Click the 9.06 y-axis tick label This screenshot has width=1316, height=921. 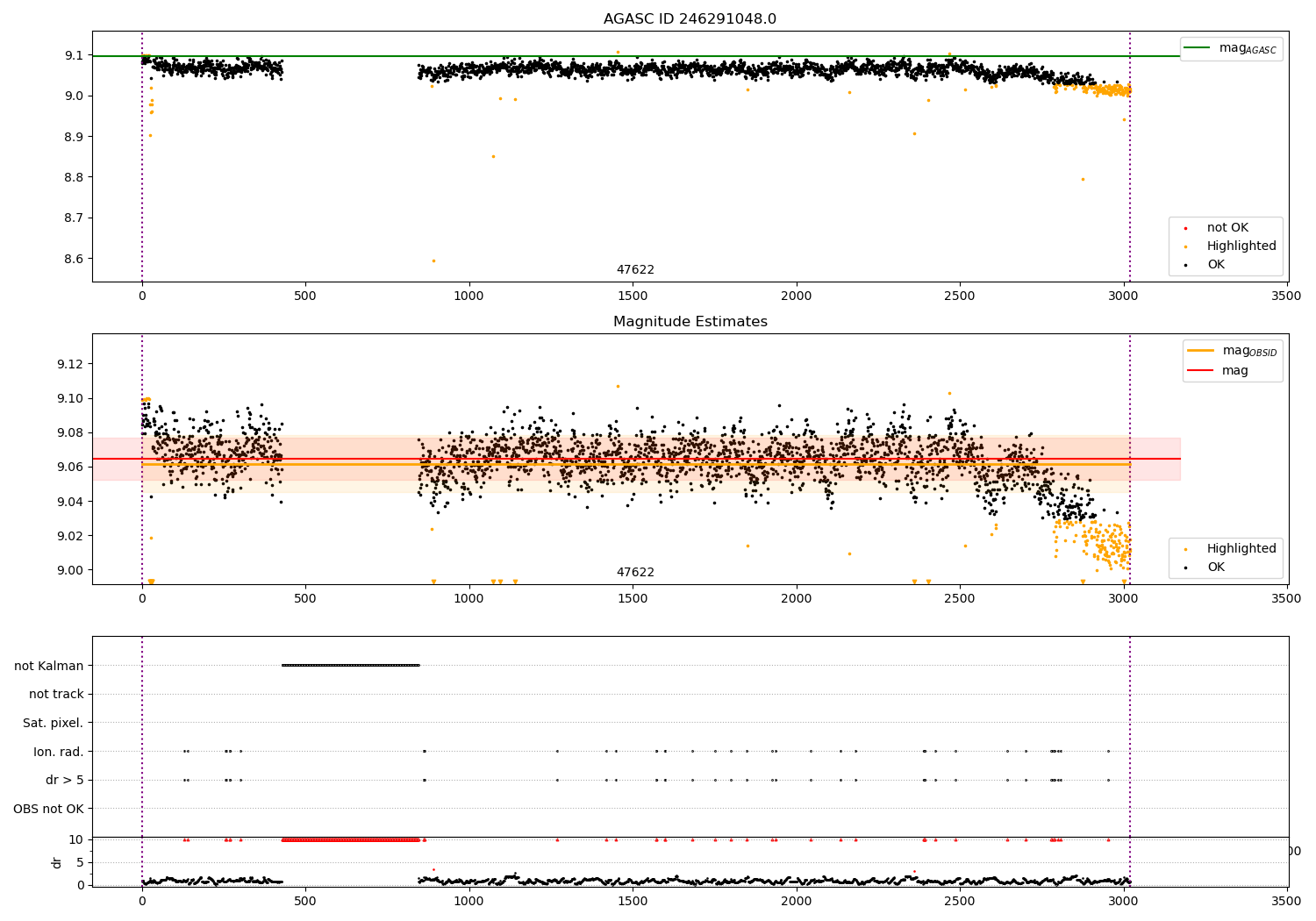pyautogui.click(x=72, y=467)
